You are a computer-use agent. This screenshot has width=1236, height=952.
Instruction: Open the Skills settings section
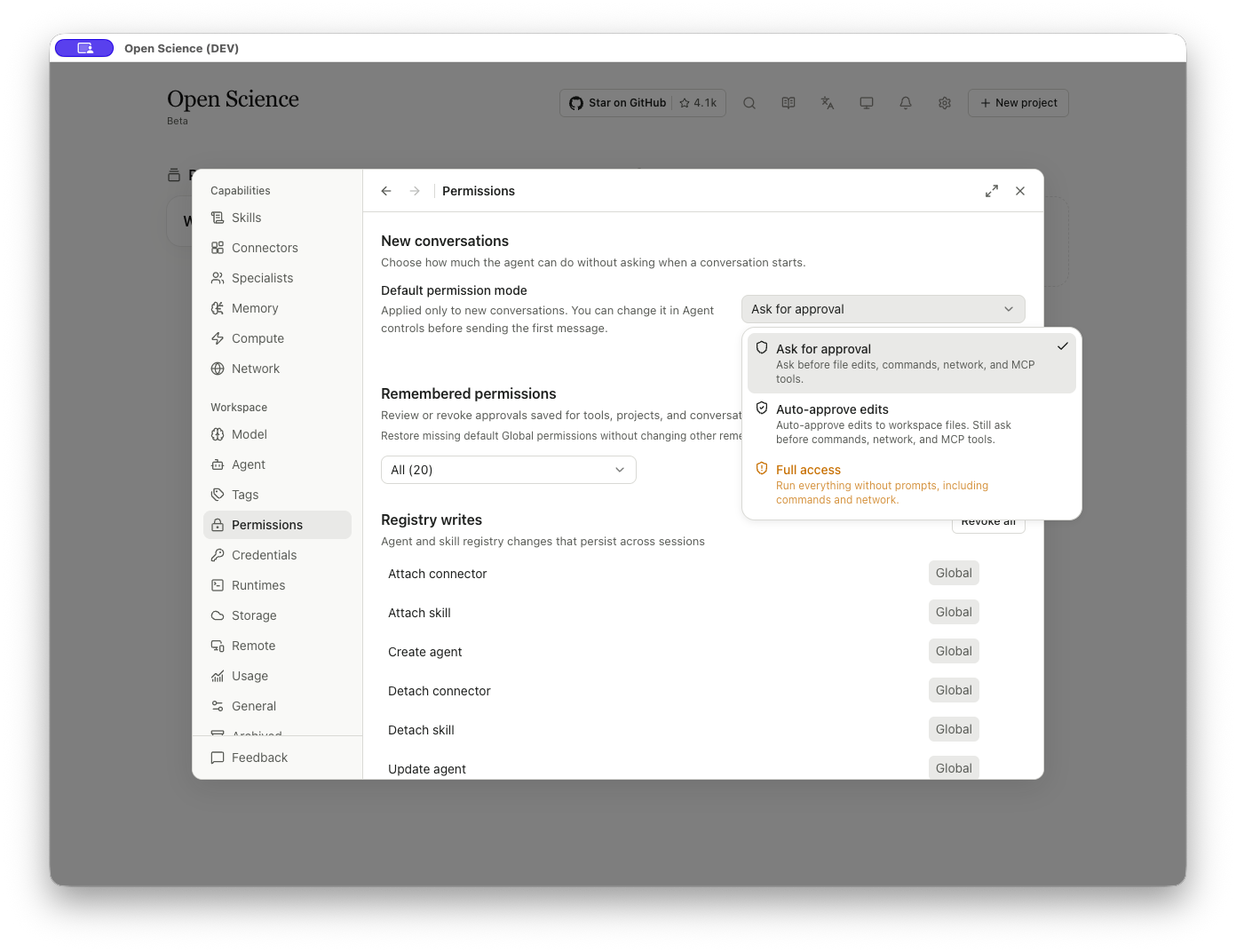(277, 218)
